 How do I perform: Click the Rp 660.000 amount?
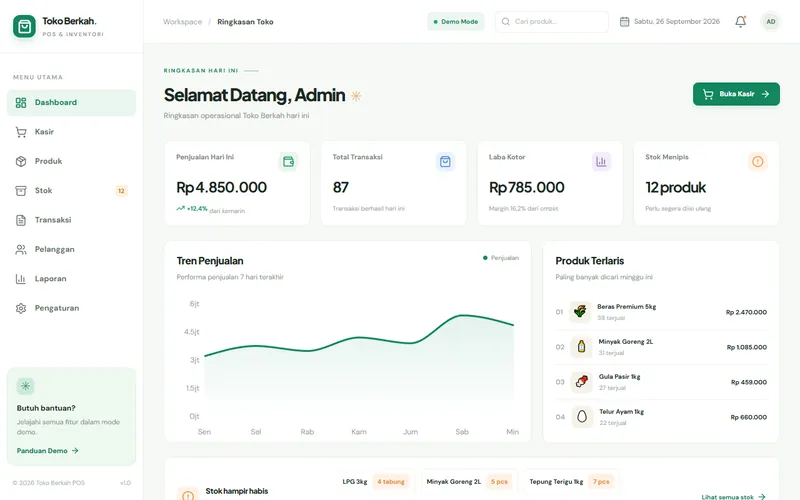point(748,417)
